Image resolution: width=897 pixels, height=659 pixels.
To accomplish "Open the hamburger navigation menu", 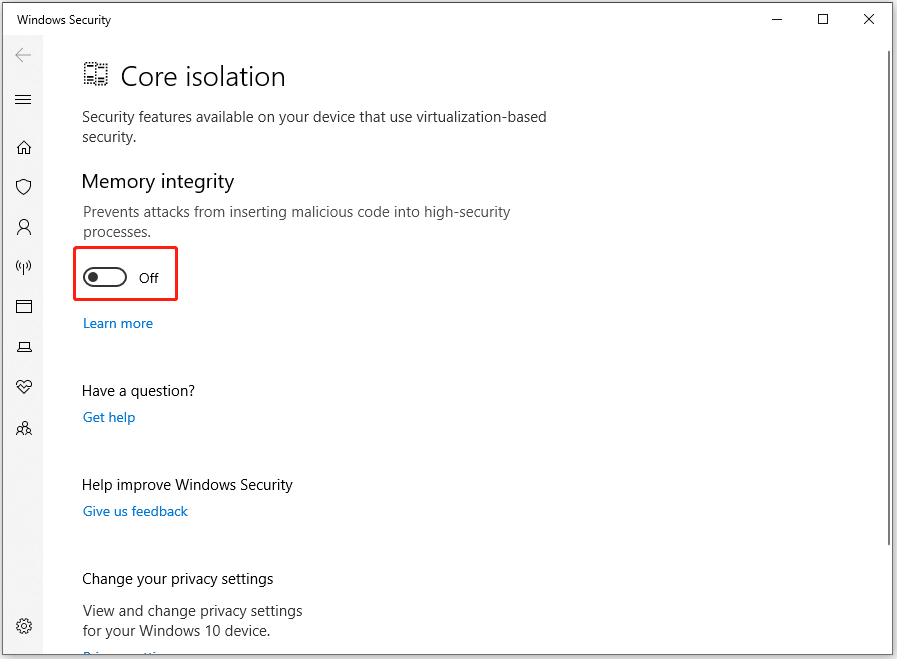I will (x=23, y=100).
